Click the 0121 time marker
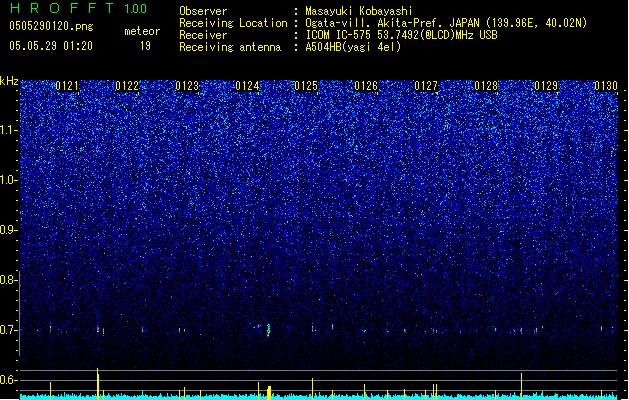Image resolution: width=629 pixels, height=400 pixels. (x=67, y=86)
